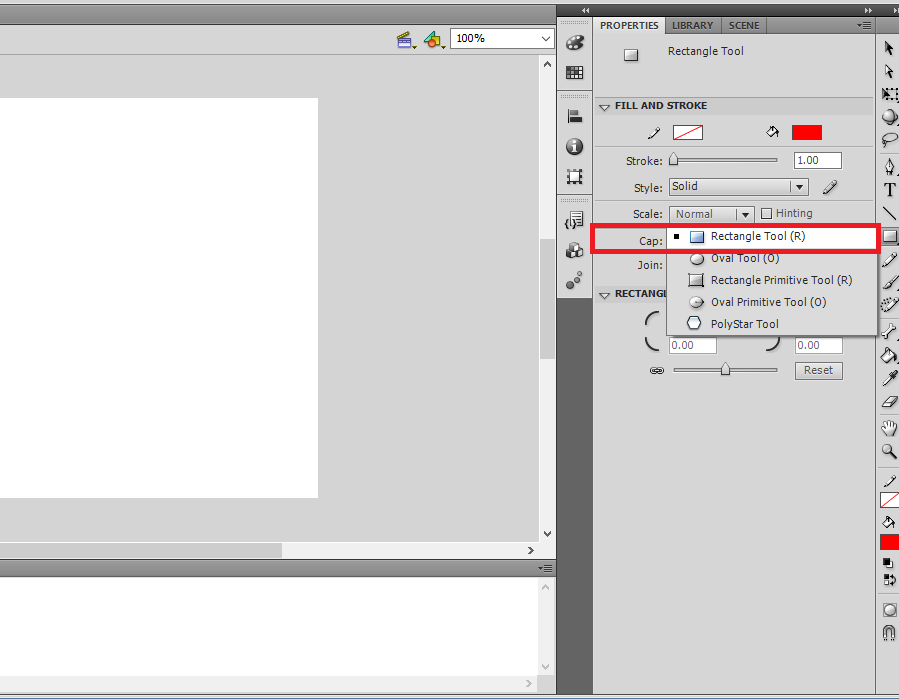899x699 pixels.
Task: Click the edit stroke style pencil button
Action: [x=829, y=186]
